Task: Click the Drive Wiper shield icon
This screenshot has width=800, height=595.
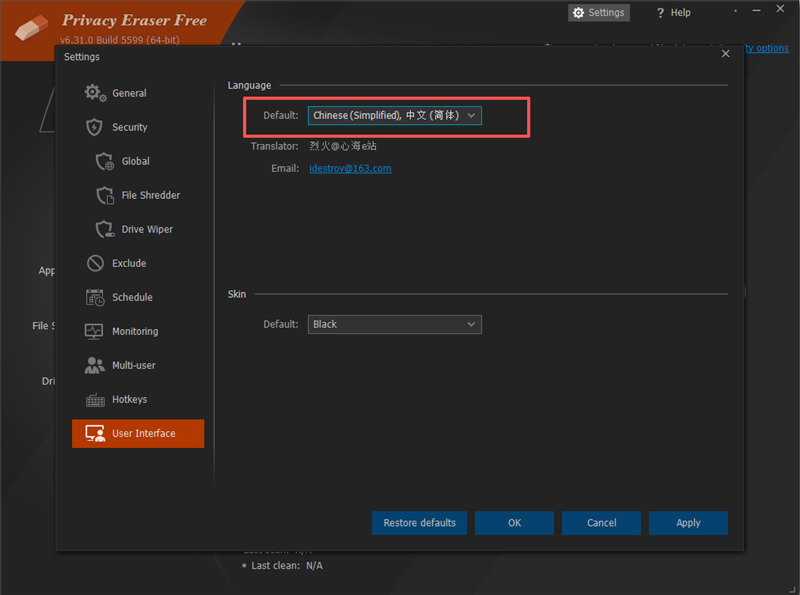Action: tap(105, 229)
